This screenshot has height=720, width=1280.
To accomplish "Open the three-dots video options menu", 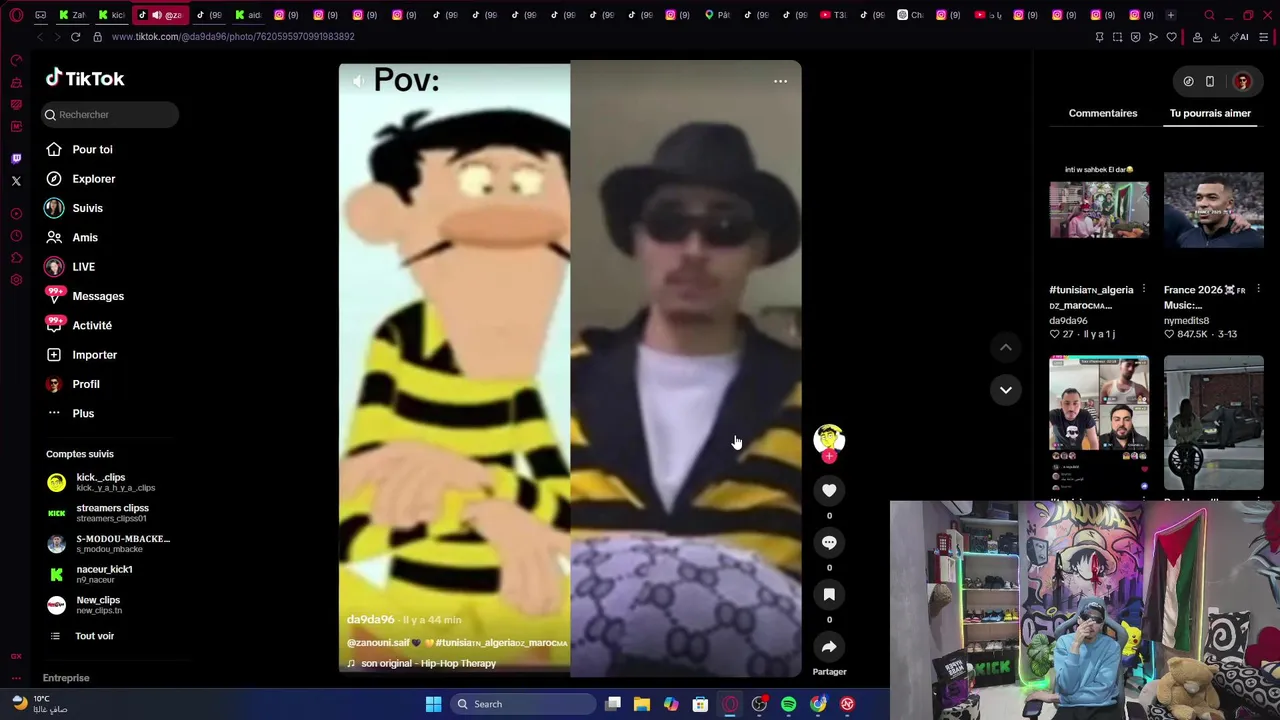I will 780,81.
